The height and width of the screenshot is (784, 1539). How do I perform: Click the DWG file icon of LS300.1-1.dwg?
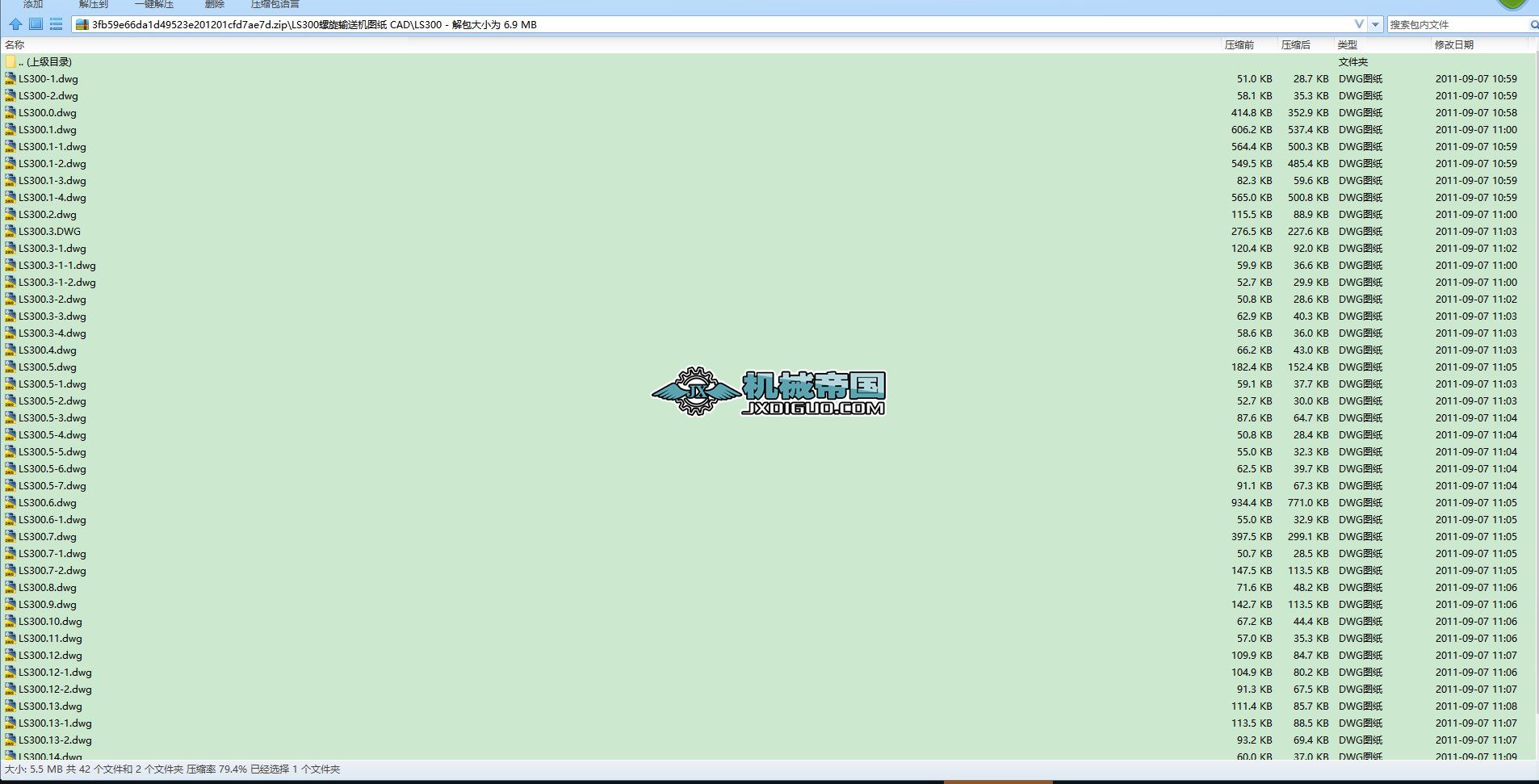pyautogui.click(x=10, y=147)
